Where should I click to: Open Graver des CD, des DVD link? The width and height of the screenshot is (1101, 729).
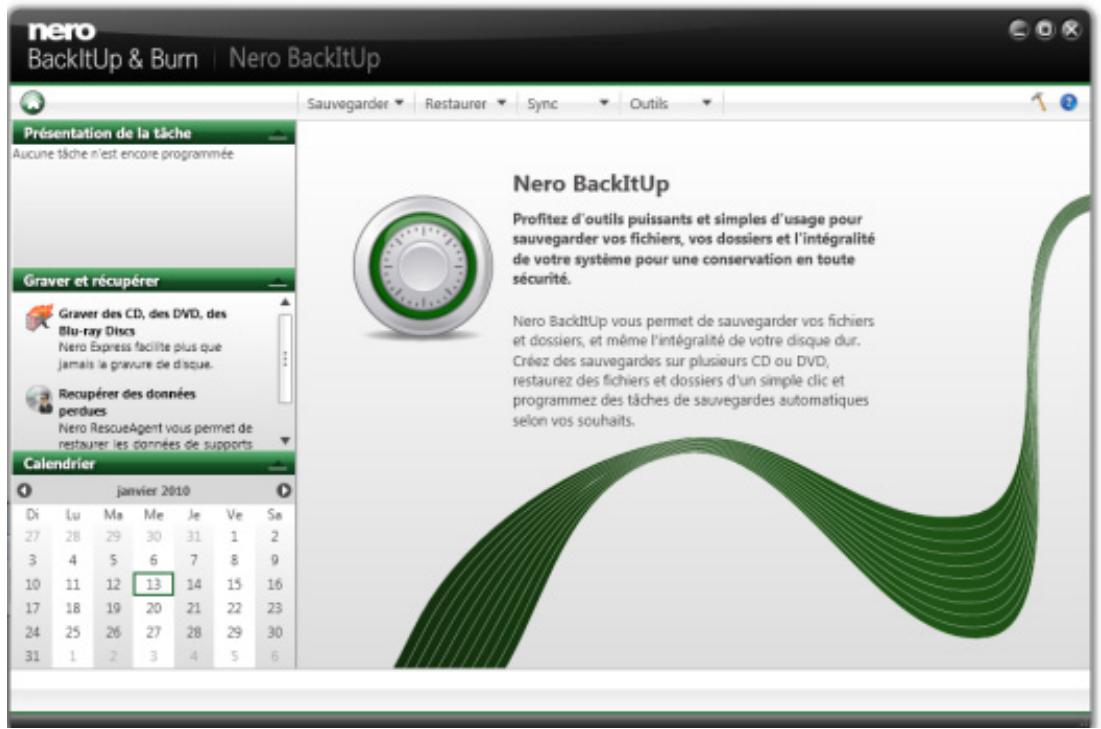point(143,322)
